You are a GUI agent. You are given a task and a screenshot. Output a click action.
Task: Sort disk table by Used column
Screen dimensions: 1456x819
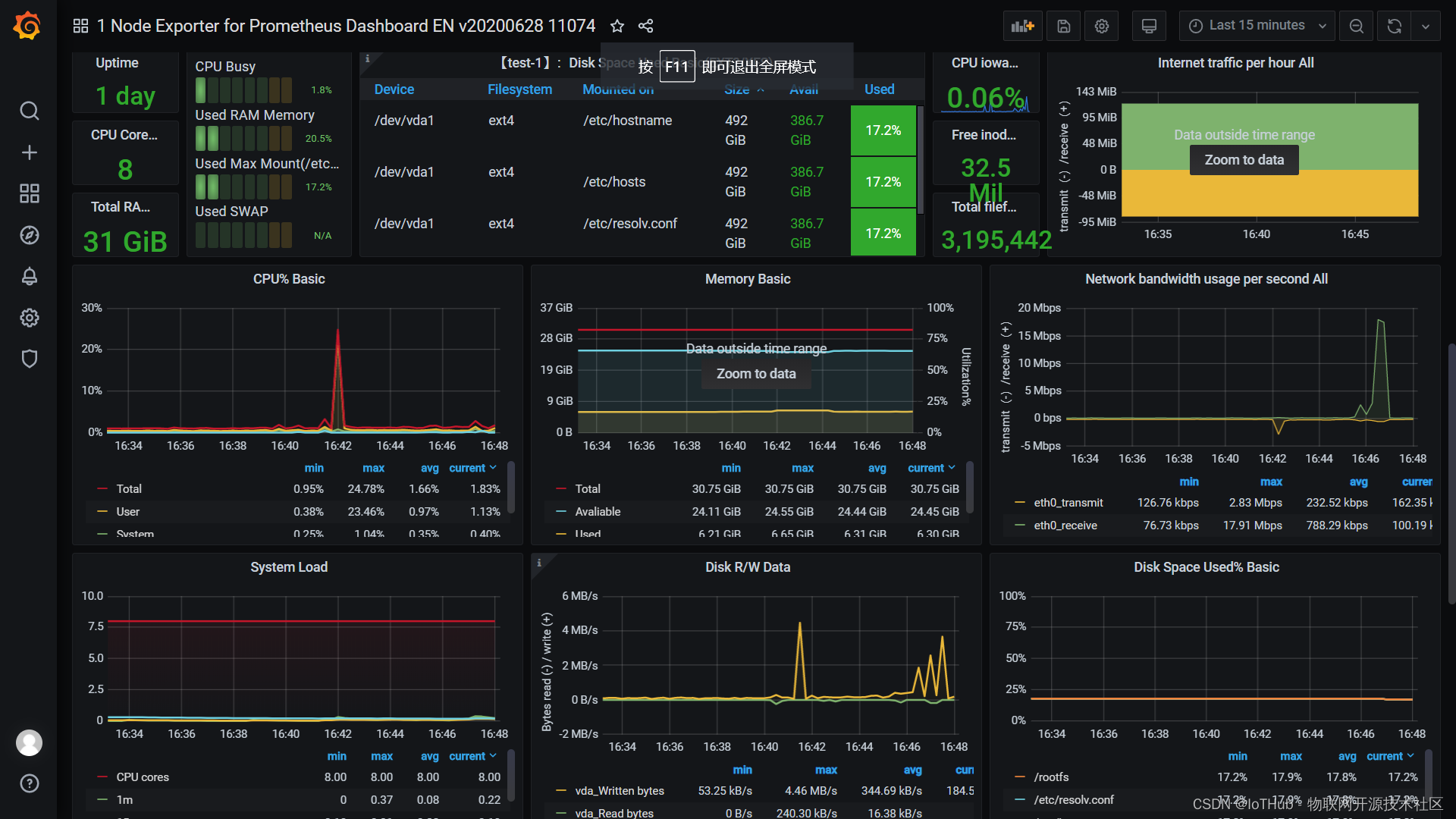point(880,89)
